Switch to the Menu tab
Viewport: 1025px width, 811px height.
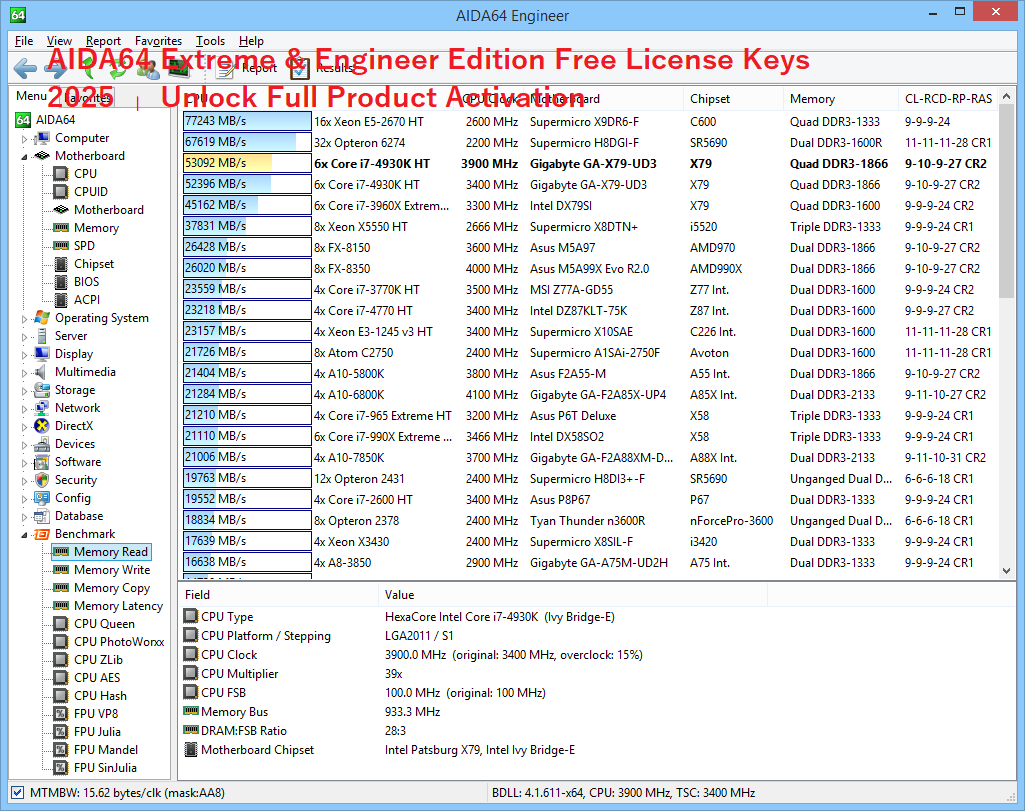coord(31,96)
